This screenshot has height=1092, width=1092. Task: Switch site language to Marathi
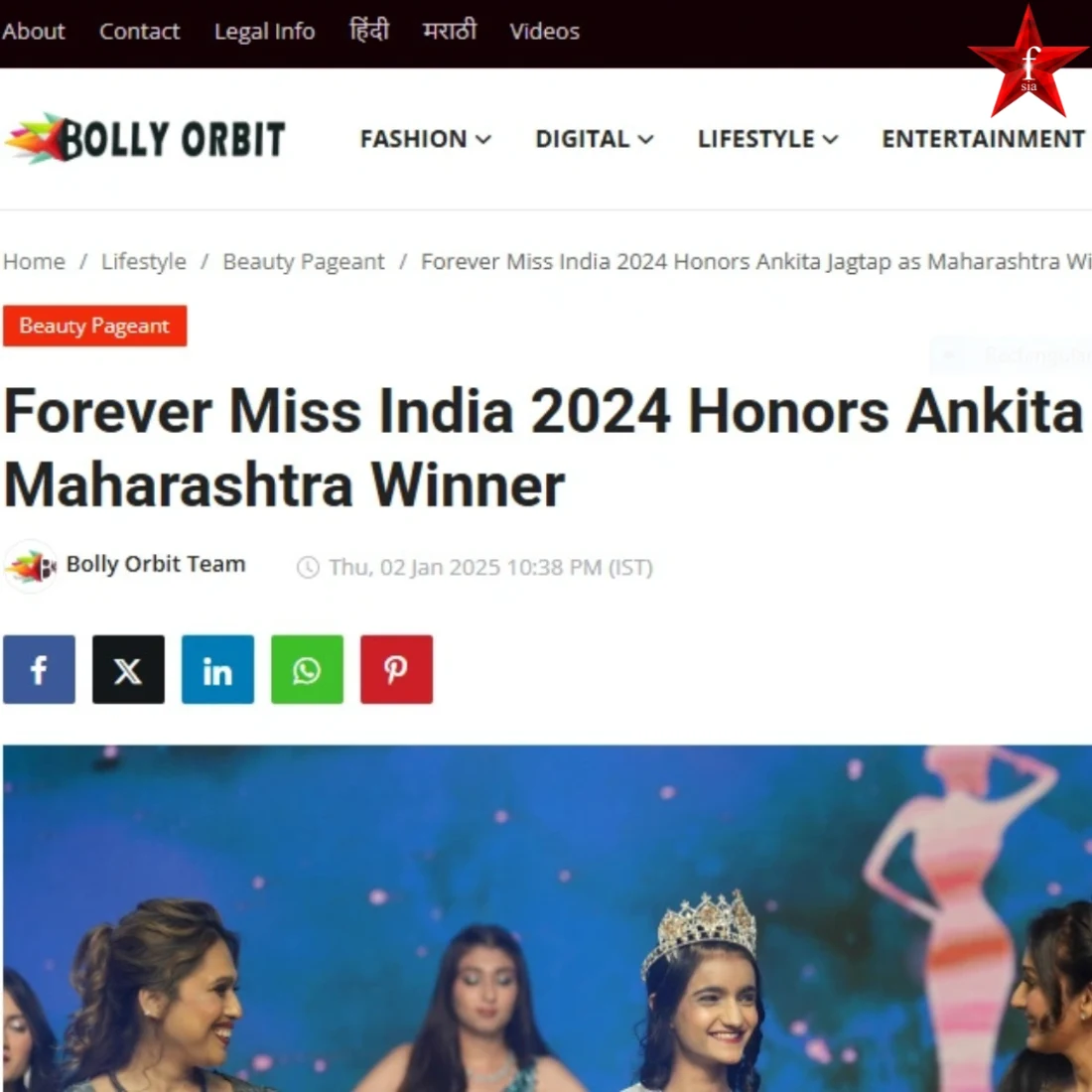click(x=449, y=31)
